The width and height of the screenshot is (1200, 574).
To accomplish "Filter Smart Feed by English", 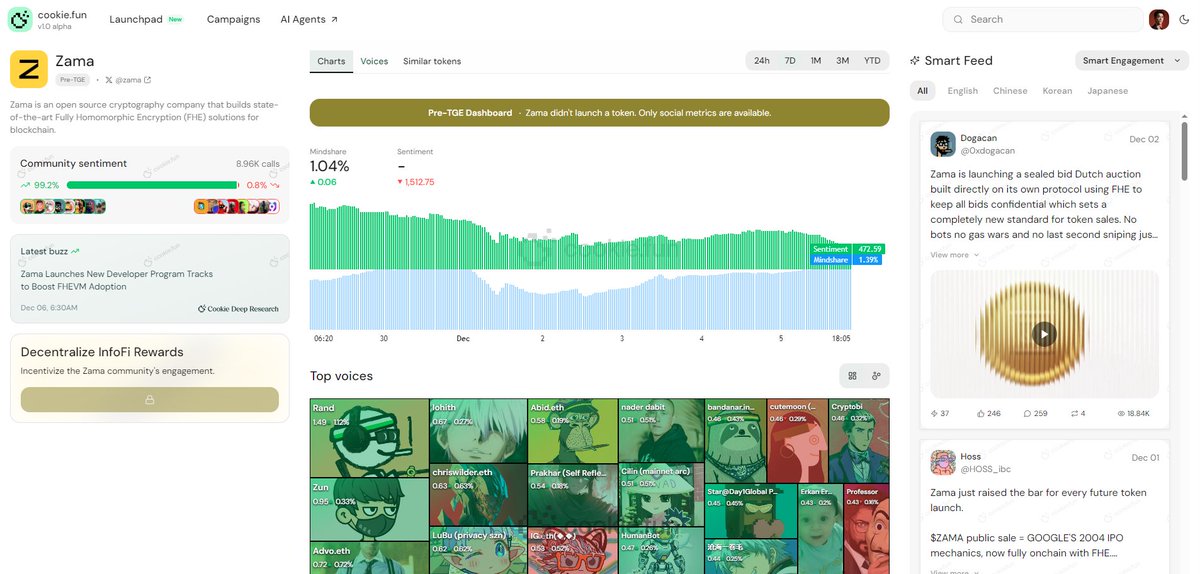I will [x=963, y=91].
